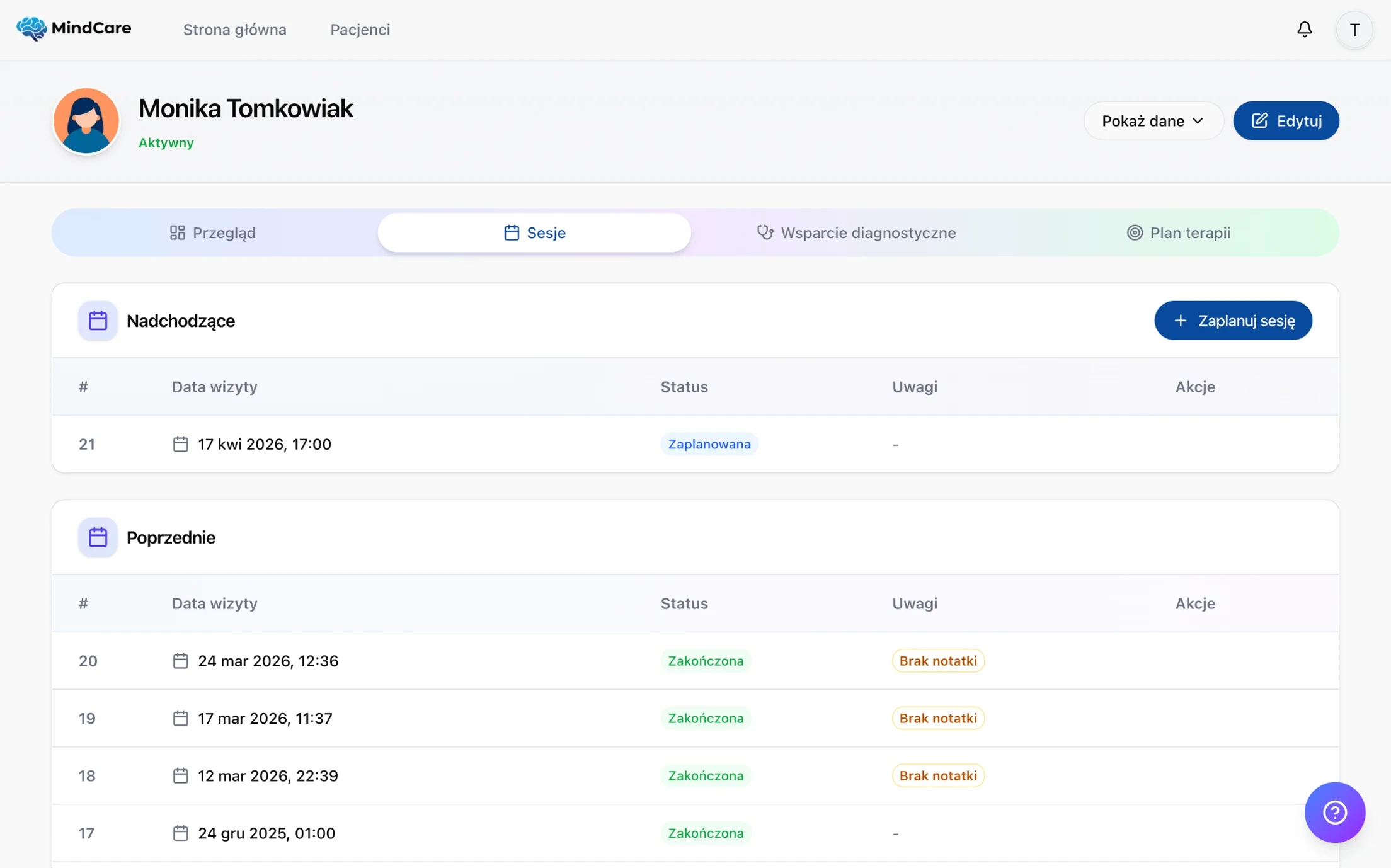Click the patient name Monika Tomkowiak

point(246,108)
